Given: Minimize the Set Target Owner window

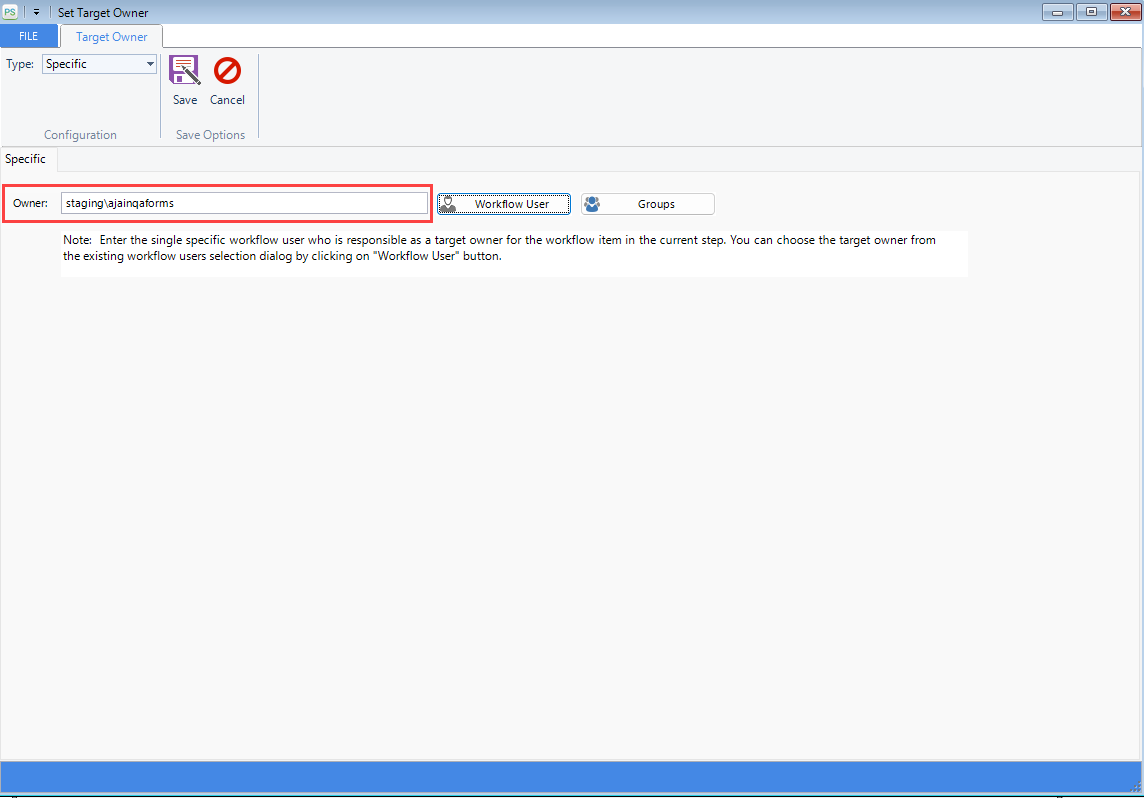Looking at the screenshot, I should click(1060, 12).
